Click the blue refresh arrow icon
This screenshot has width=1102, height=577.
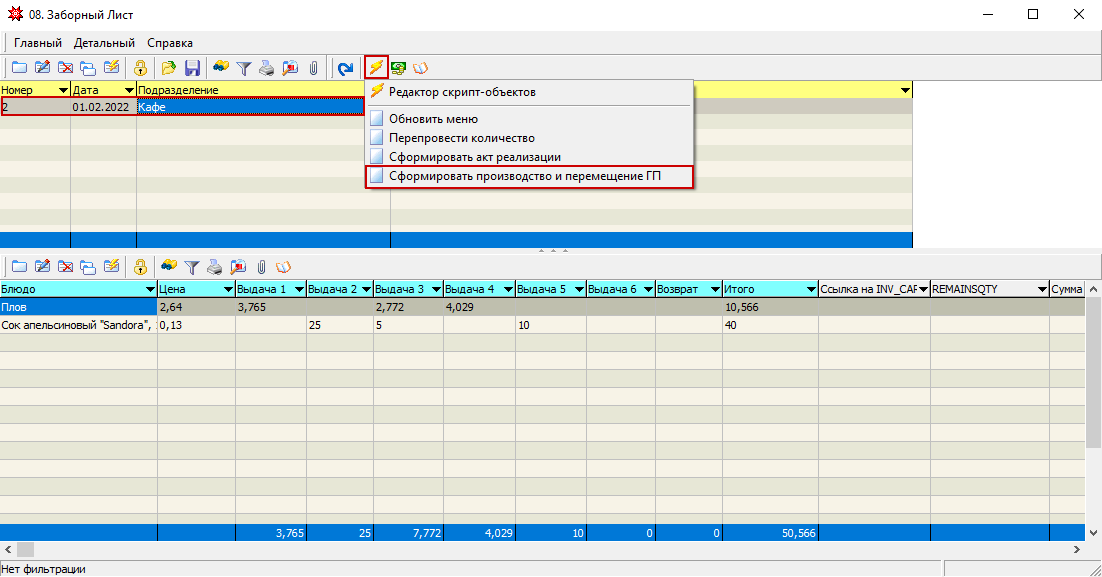coord(345,68)
